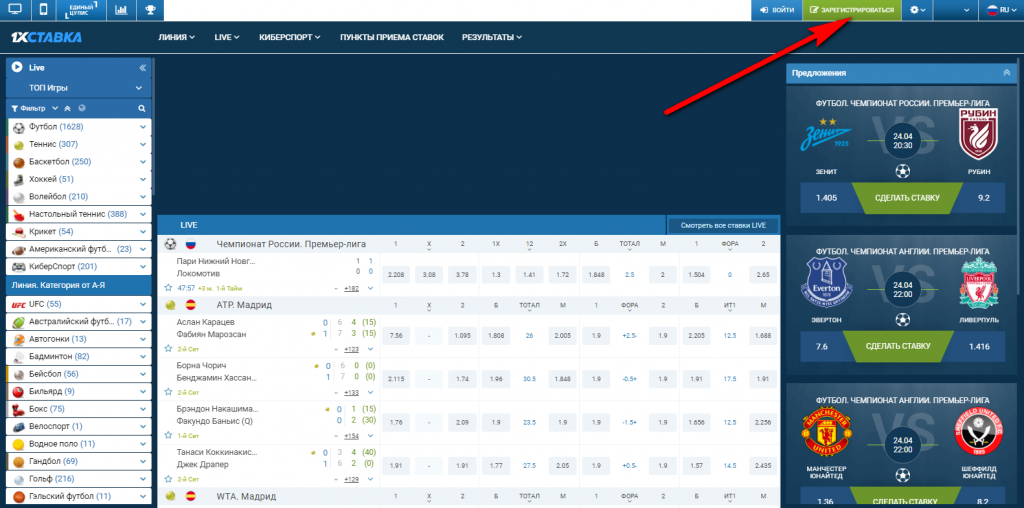Screen dimensions: 1024x508
Task: Expand the Настольный теннис (388) chevron
Action: [x=142, y=214]
